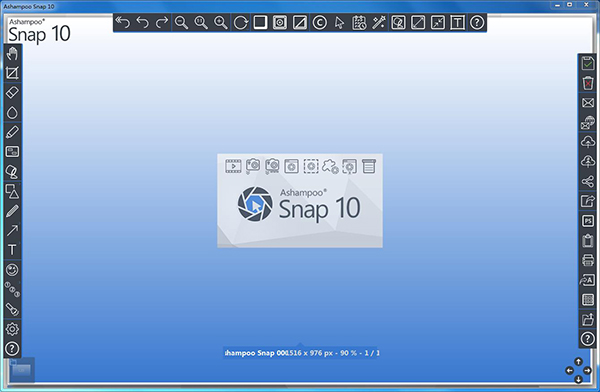Viewport: 600px width, 392px height.
Task: Send via web mail globe-envelope icon
Action: (588, 122)
